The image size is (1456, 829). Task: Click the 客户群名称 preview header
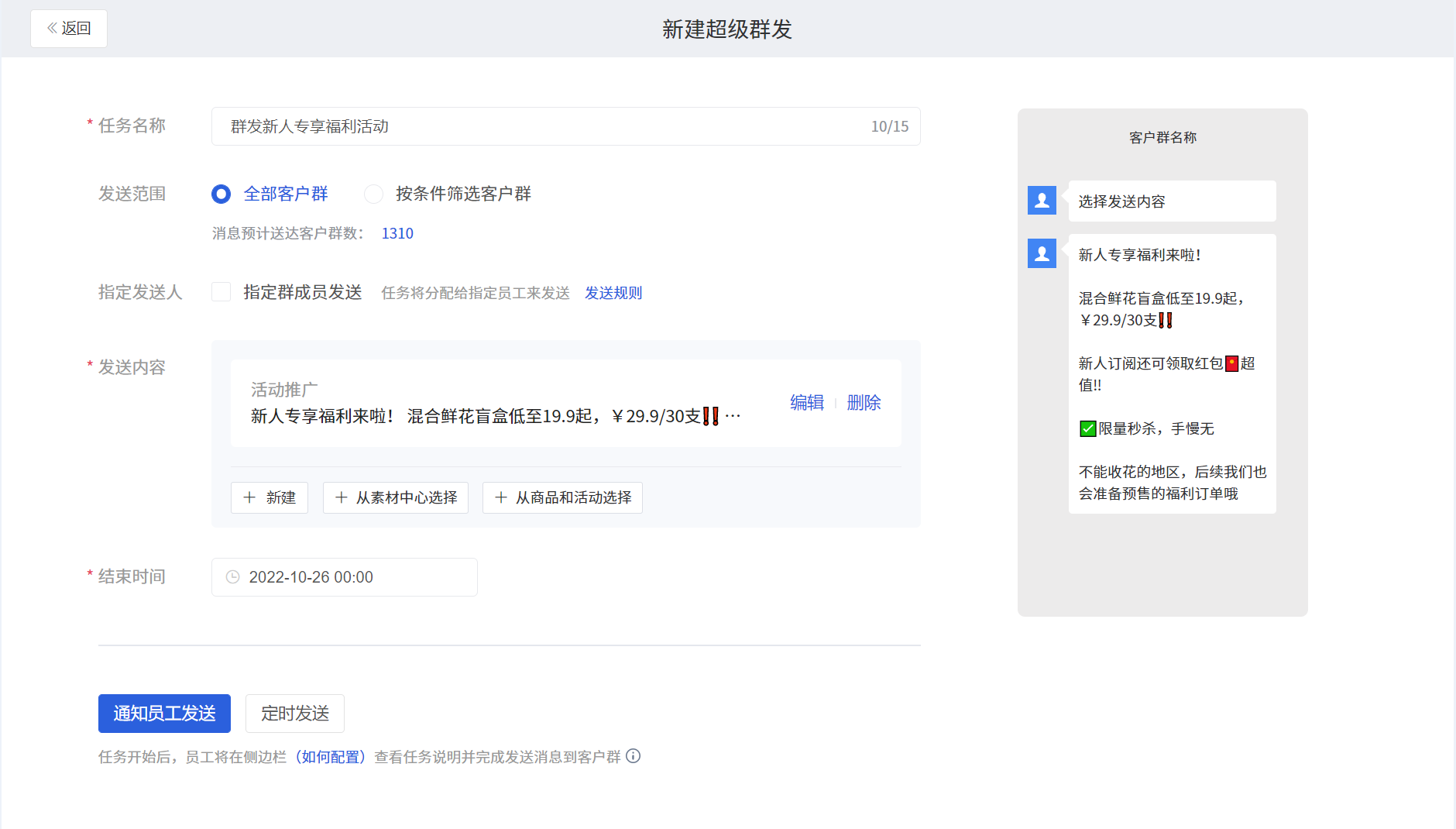coord(1163,138)
